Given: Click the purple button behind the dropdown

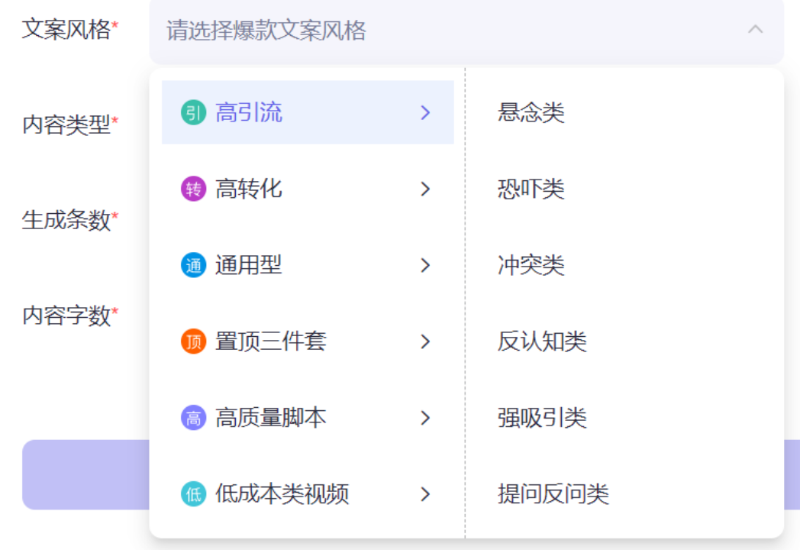Looking at the screenshot, I should coord(85,474).
